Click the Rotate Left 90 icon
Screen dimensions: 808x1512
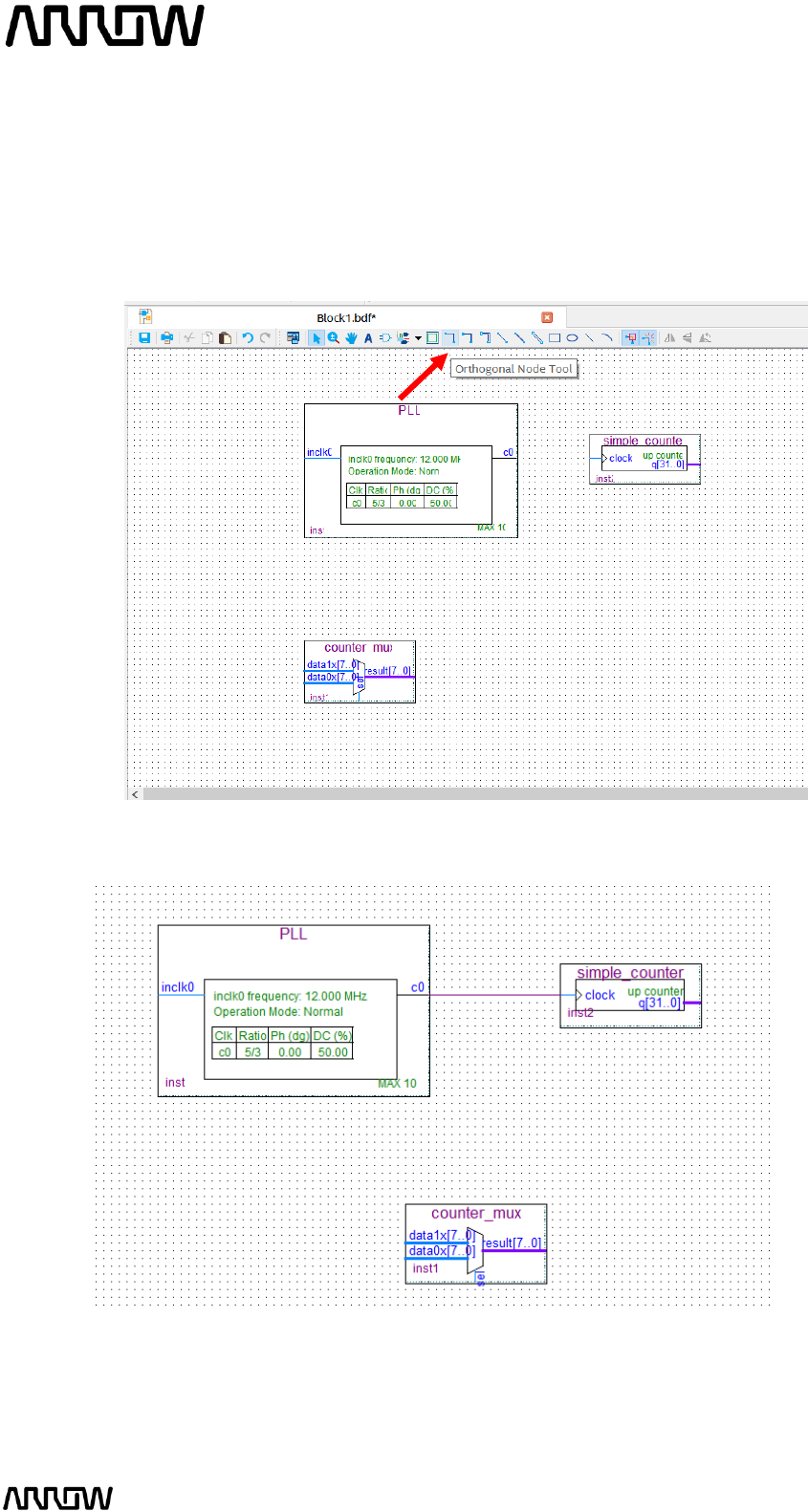click(x=706, y=337)
